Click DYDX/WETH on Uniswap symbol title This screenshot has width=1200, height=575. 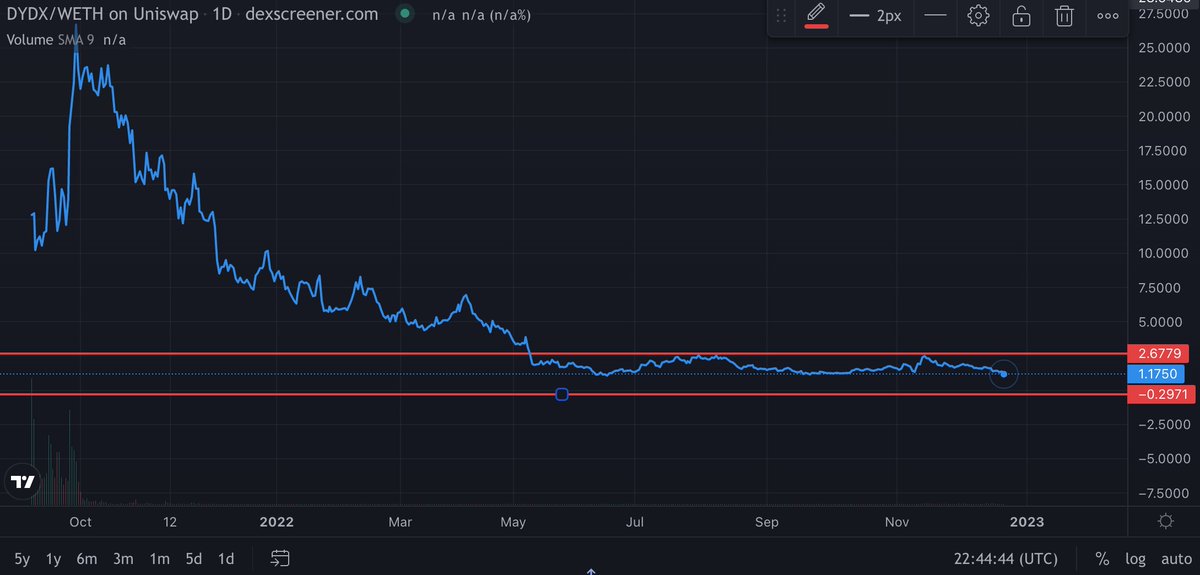pos(102,14)
